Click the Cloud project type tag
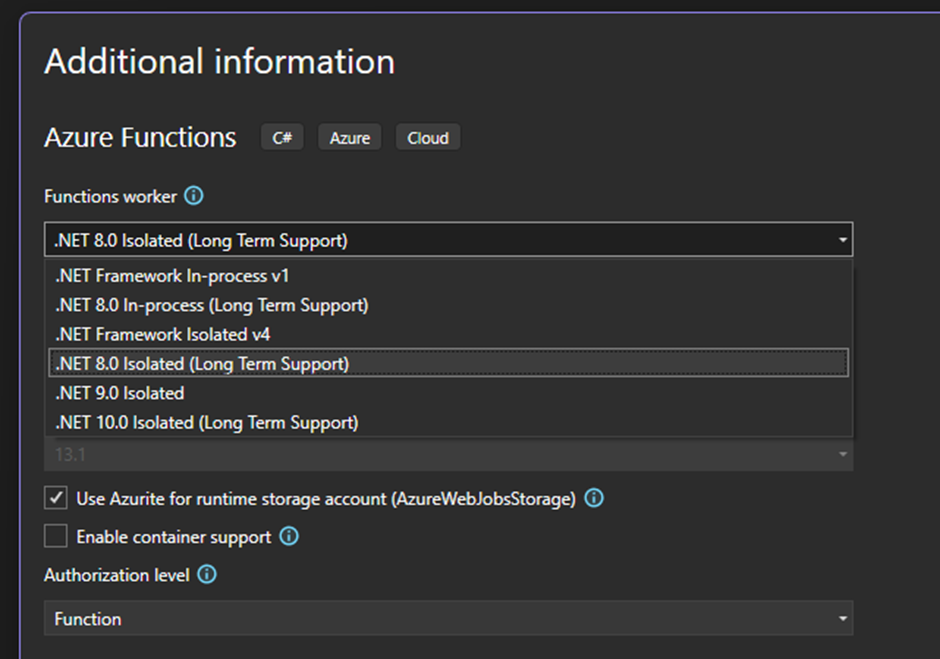The height and width of the screenshot is (659, 940). click(x=428, y=138)
